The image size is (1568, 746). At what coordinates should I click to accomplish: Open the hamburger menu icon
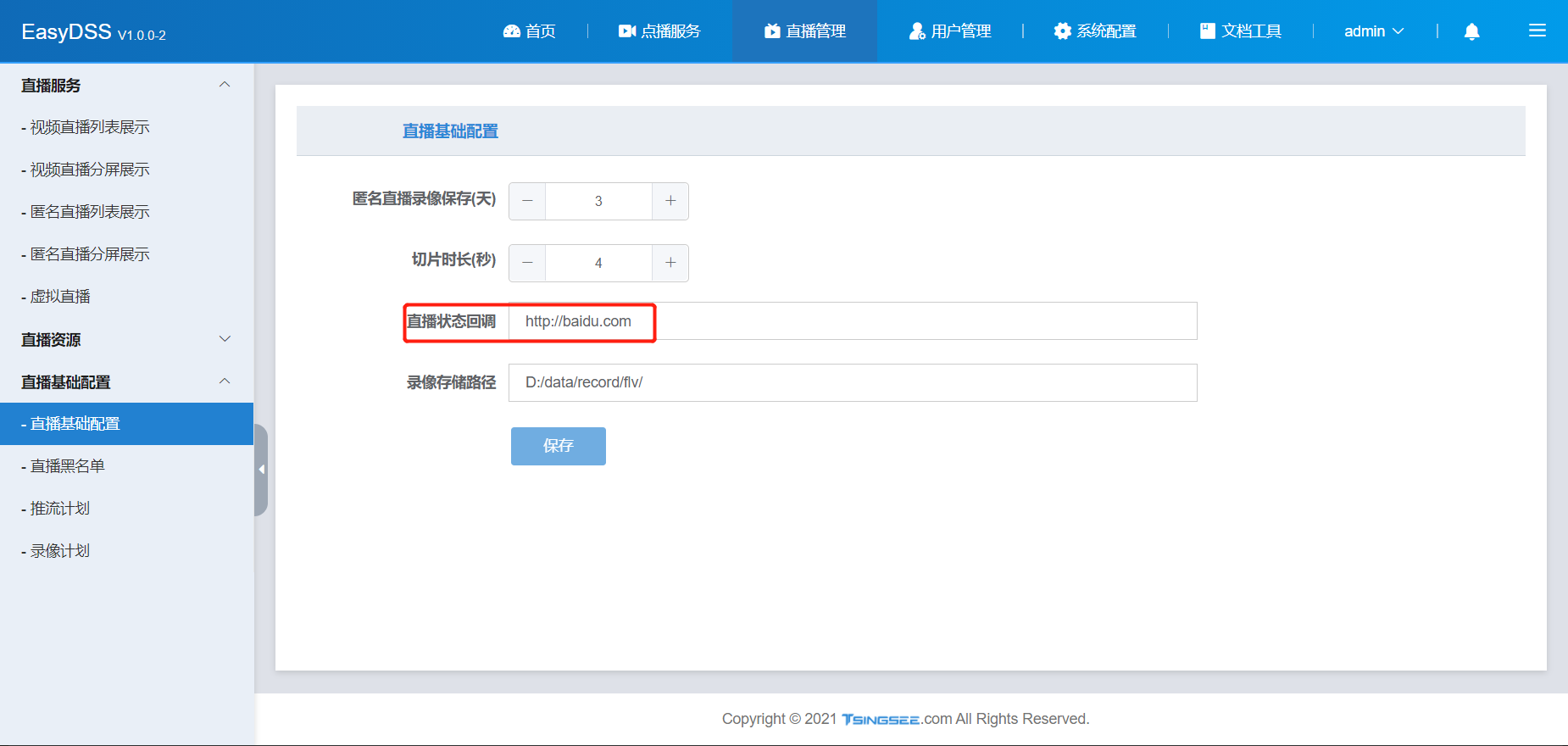pyautogui.click(x=1537, y=31)
